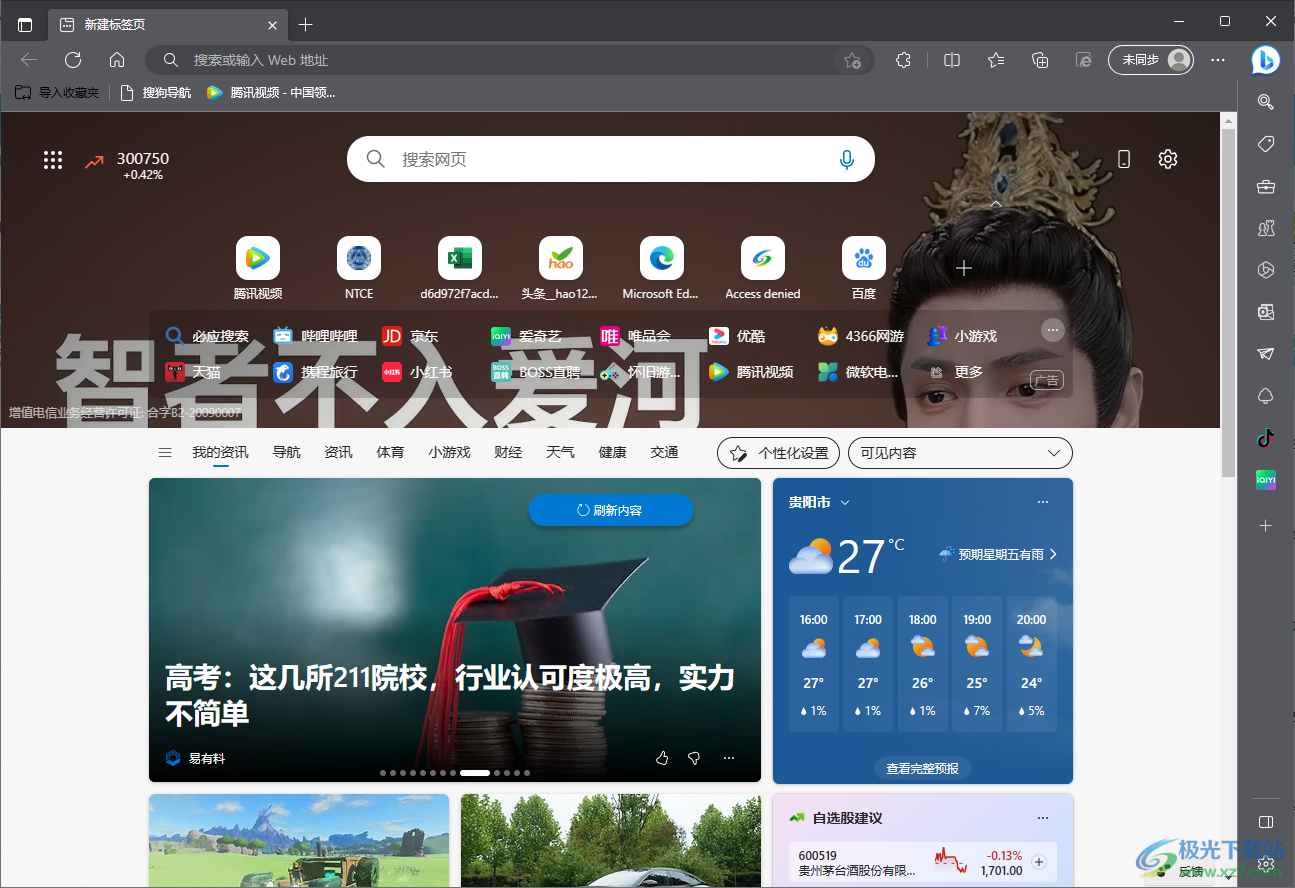1295x888 pixels.
Task: Click the 刷新内容 button
Action: 611,510
